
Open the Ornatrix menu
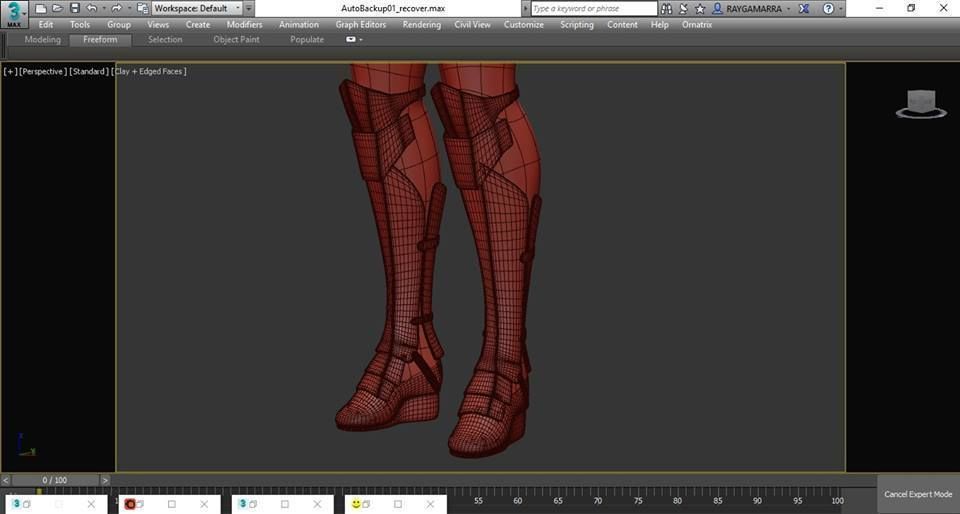697,24
